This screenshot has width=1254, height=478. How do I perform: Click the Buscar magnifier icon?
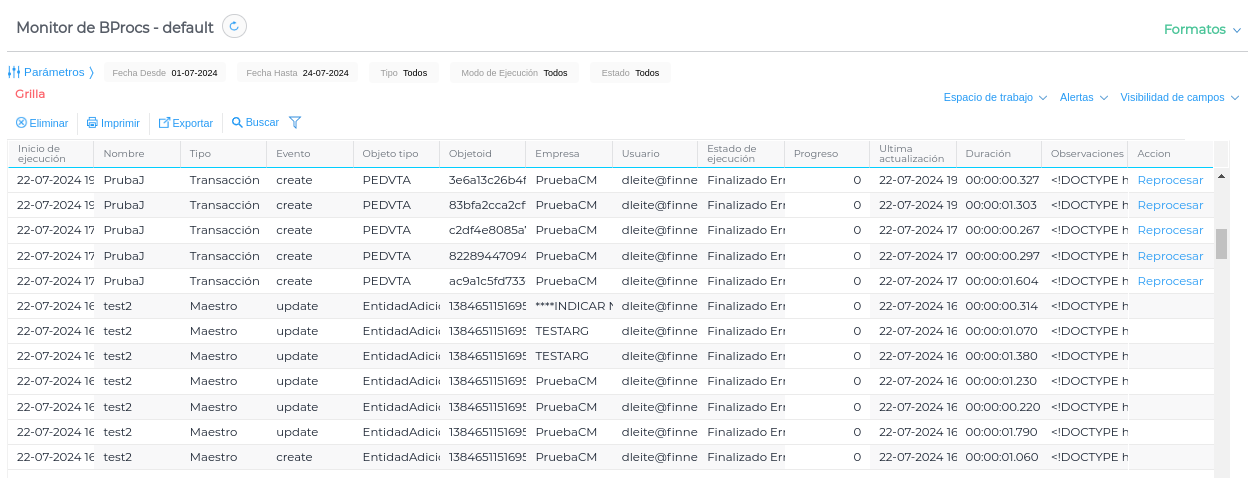[x=237, y=122]
